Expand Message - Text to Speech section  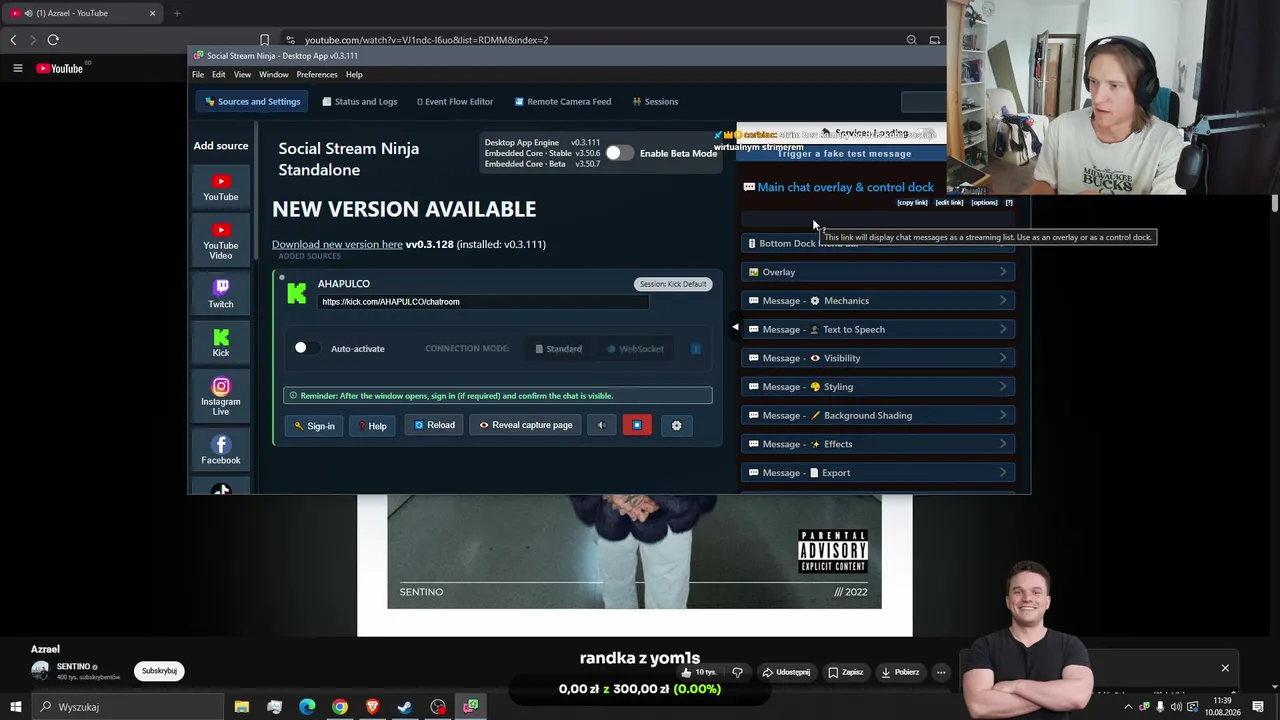pyautogui.click(x=878, y=329)
